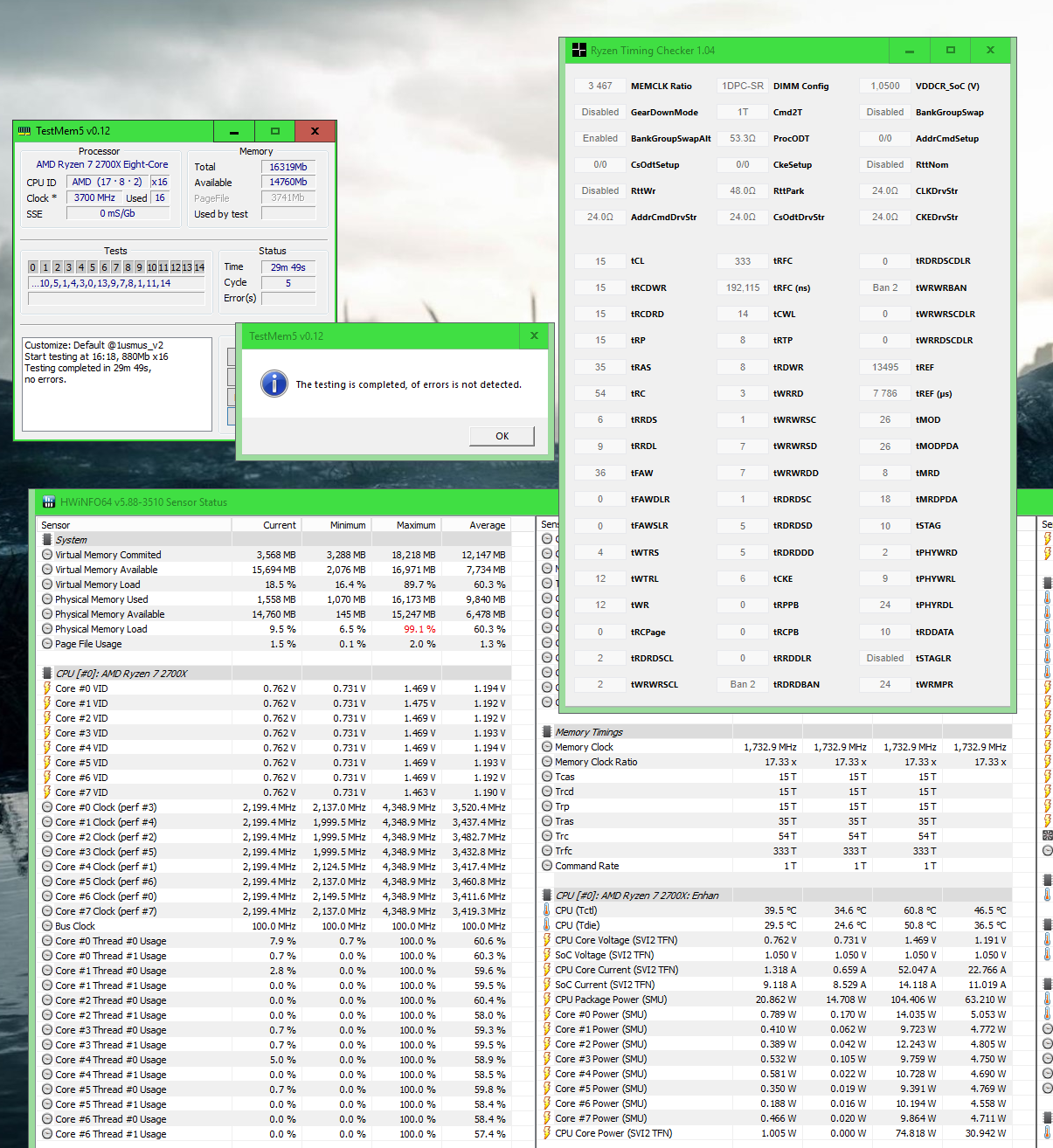Click the Maximum column header in HWiNFO
Viewport: 1053px width, 1148px height.
coord(406,525)
